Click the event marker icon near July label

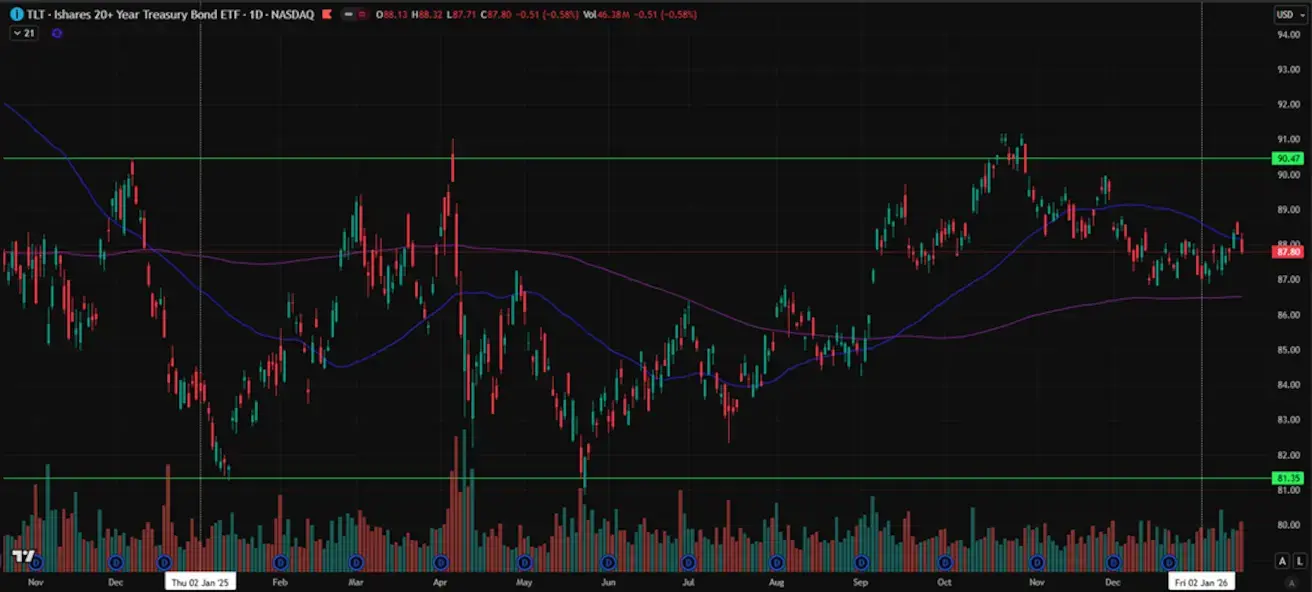point(687,563)
